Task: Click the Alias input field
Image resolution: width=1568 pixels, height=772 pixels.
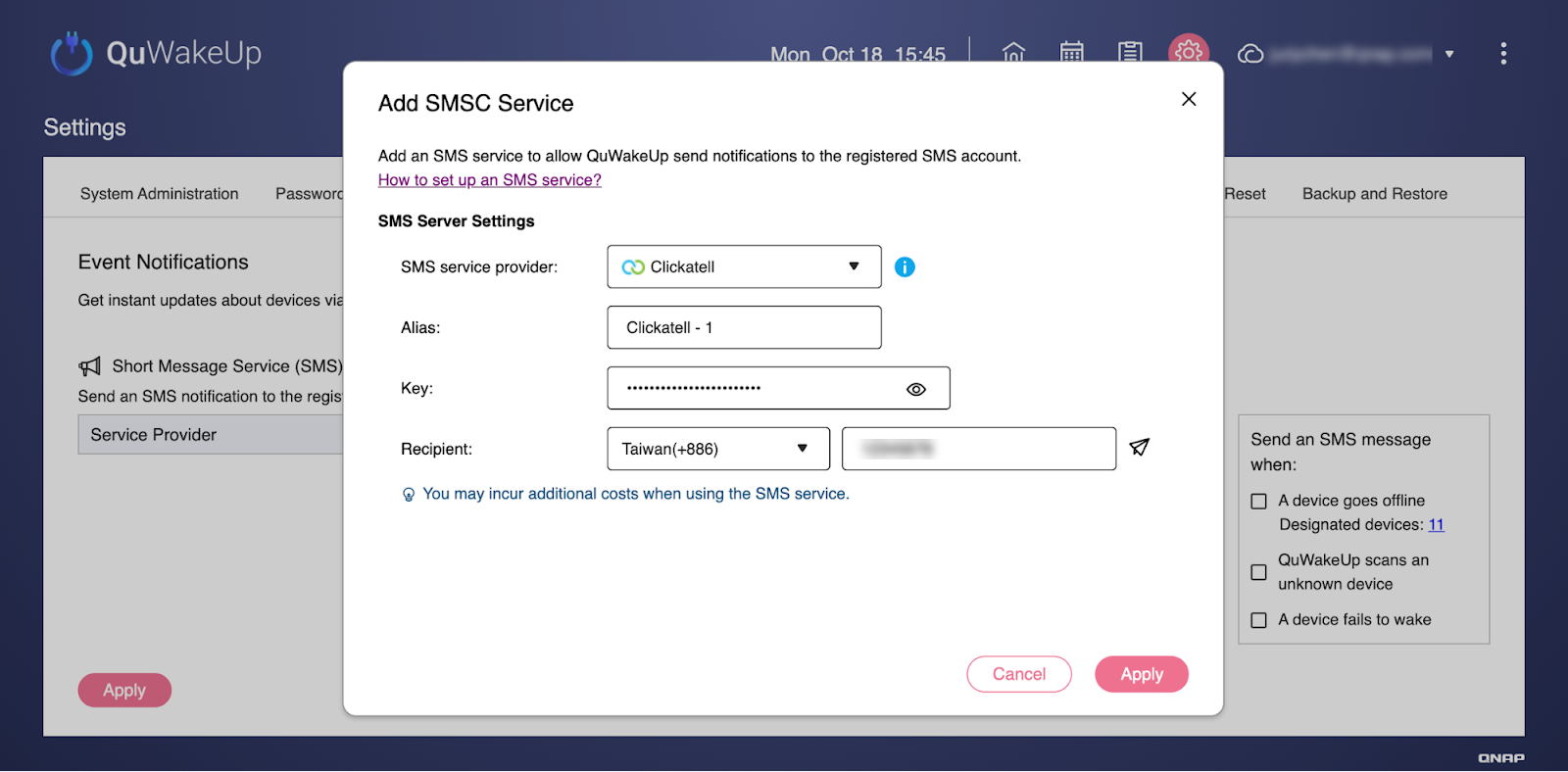Action: [744, 327]
